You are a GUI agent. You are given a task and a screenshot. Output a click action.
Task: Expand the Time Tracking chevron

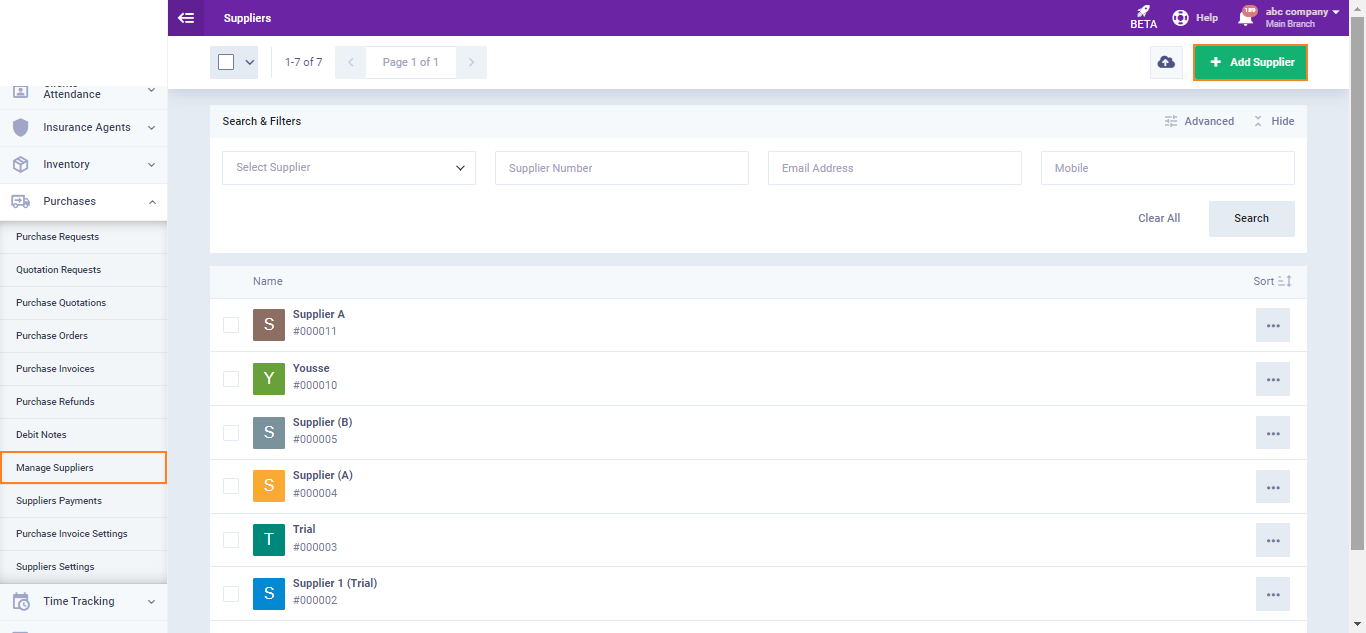(152, 601)
